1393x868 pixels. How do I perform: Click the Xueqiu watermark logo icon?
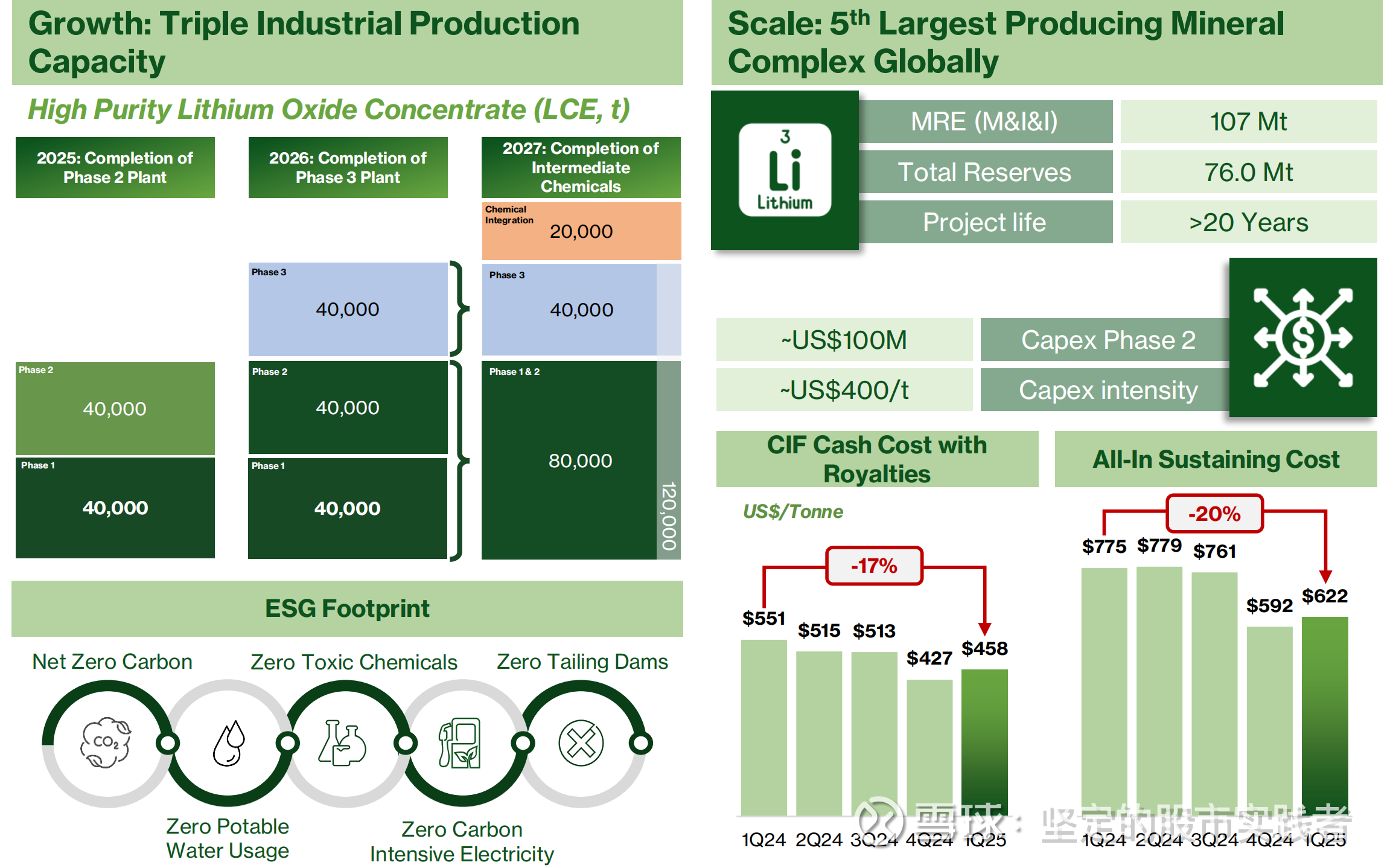[x=880, y=820]
